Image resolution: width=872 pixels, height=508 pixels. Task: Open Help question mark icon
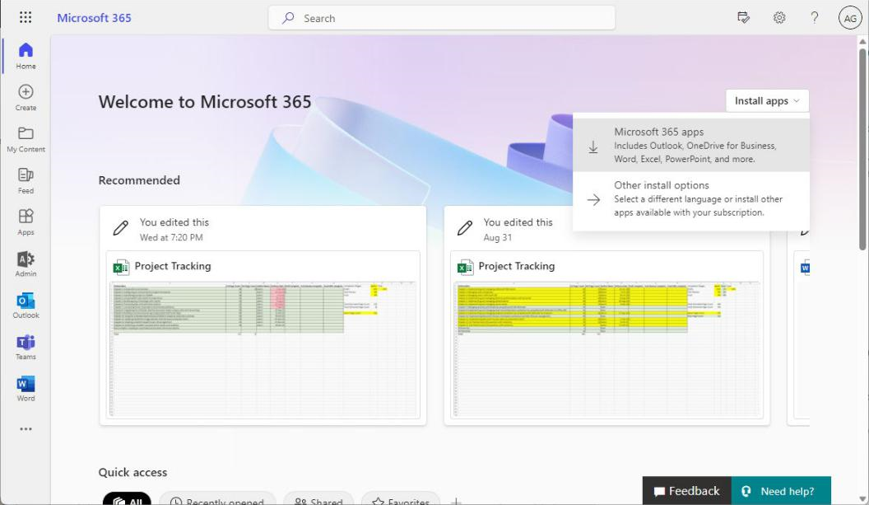814,18
